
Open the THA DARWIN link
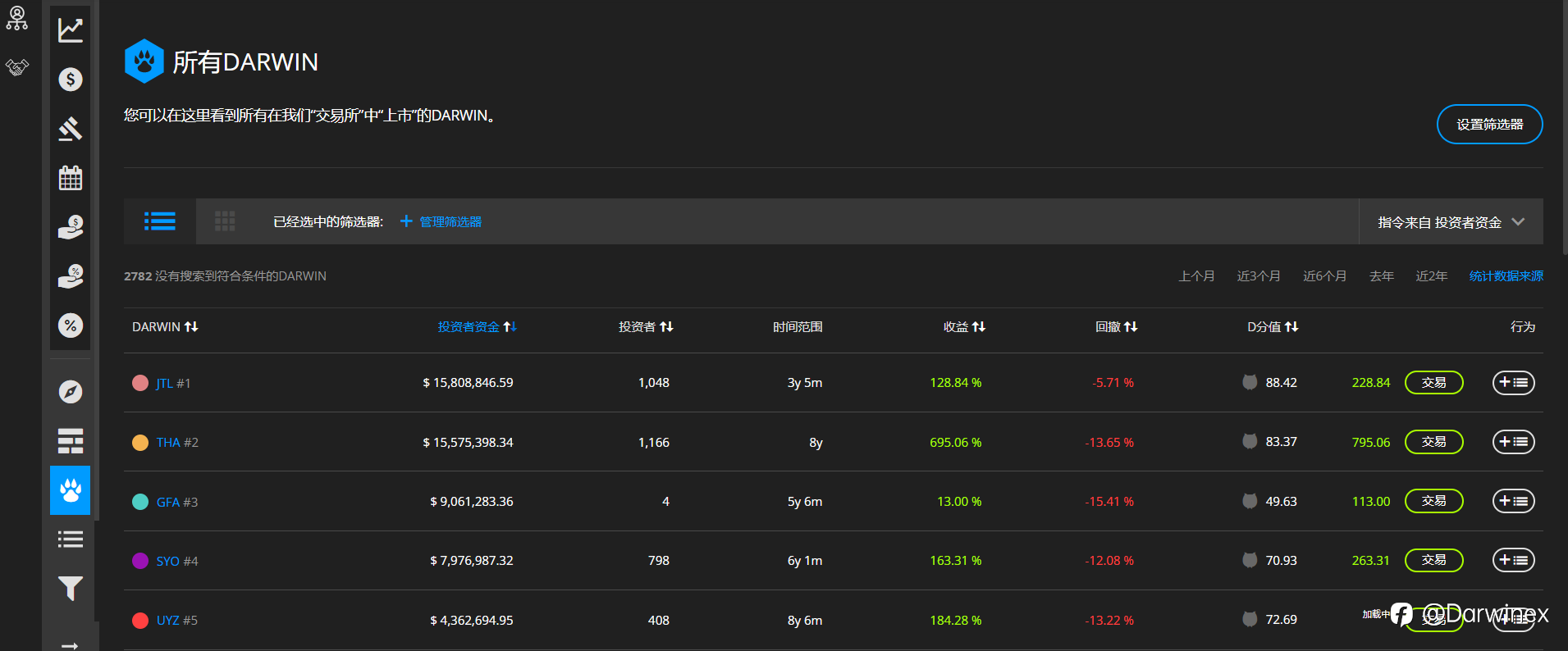(168, 442)
